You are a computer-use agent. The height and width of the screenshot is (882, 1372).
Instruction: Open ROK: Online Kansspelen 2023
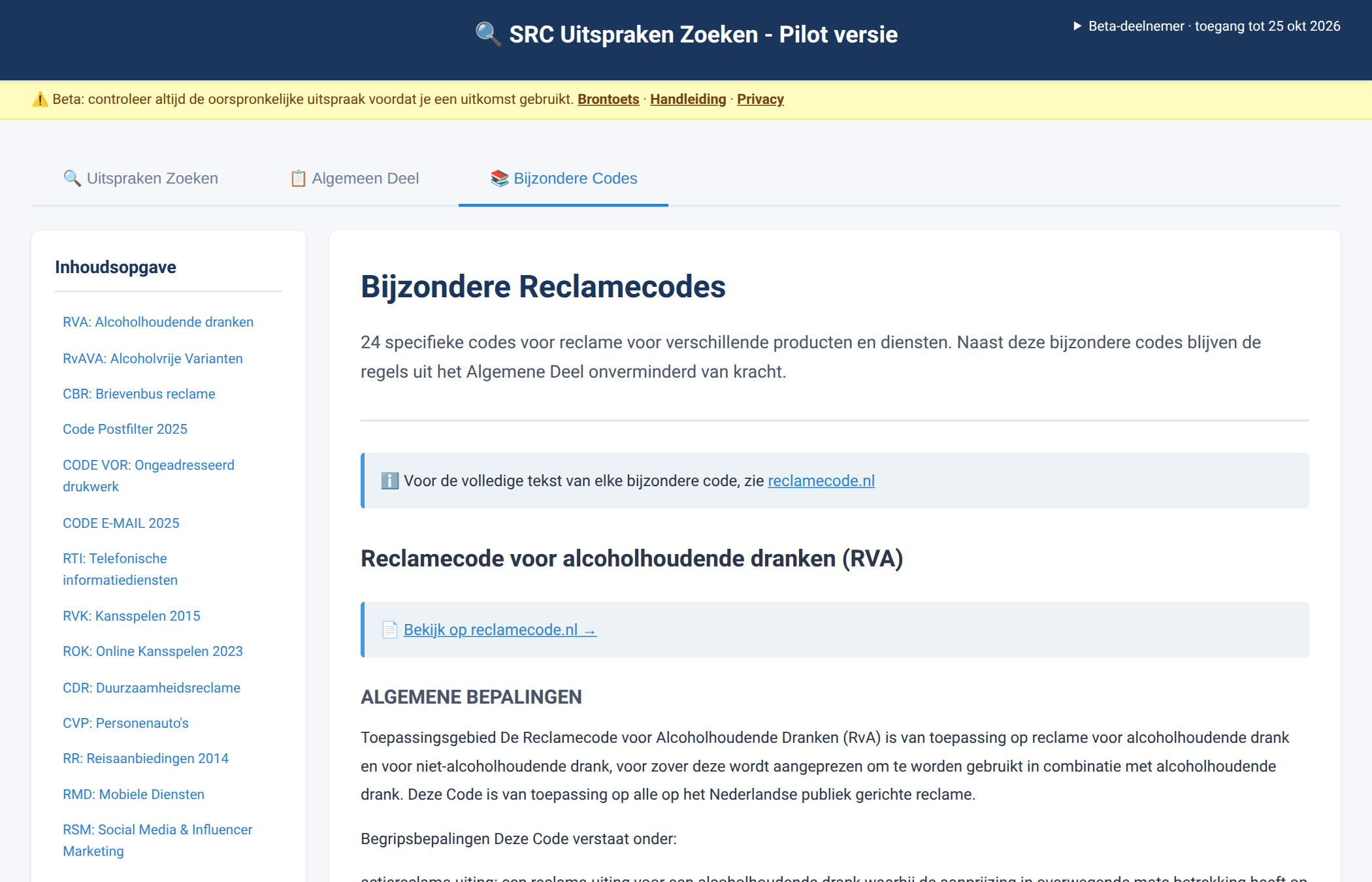point(153,651)
